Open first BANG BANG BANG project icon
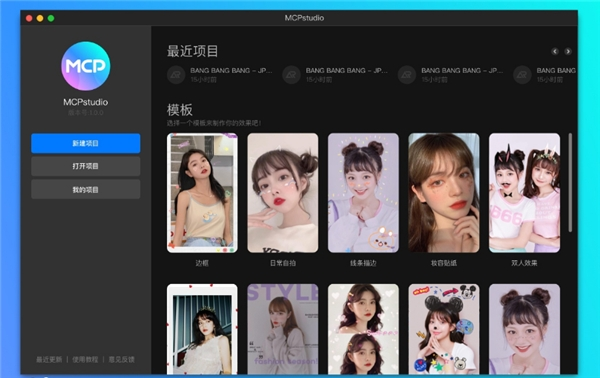Image resolution: width=600 pixels, height=378 pixels. tap(176, 75)
